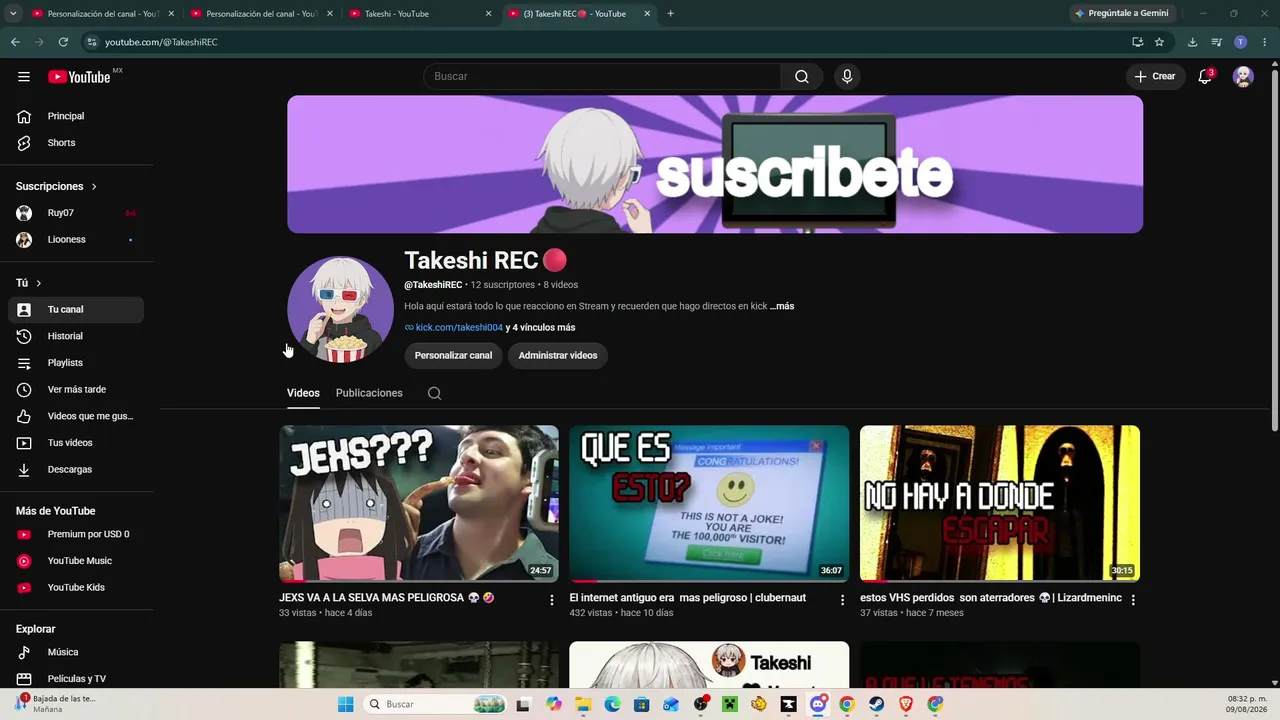Open Discord from the taskbar
1280x720 pixels.
tap(818, 704)
